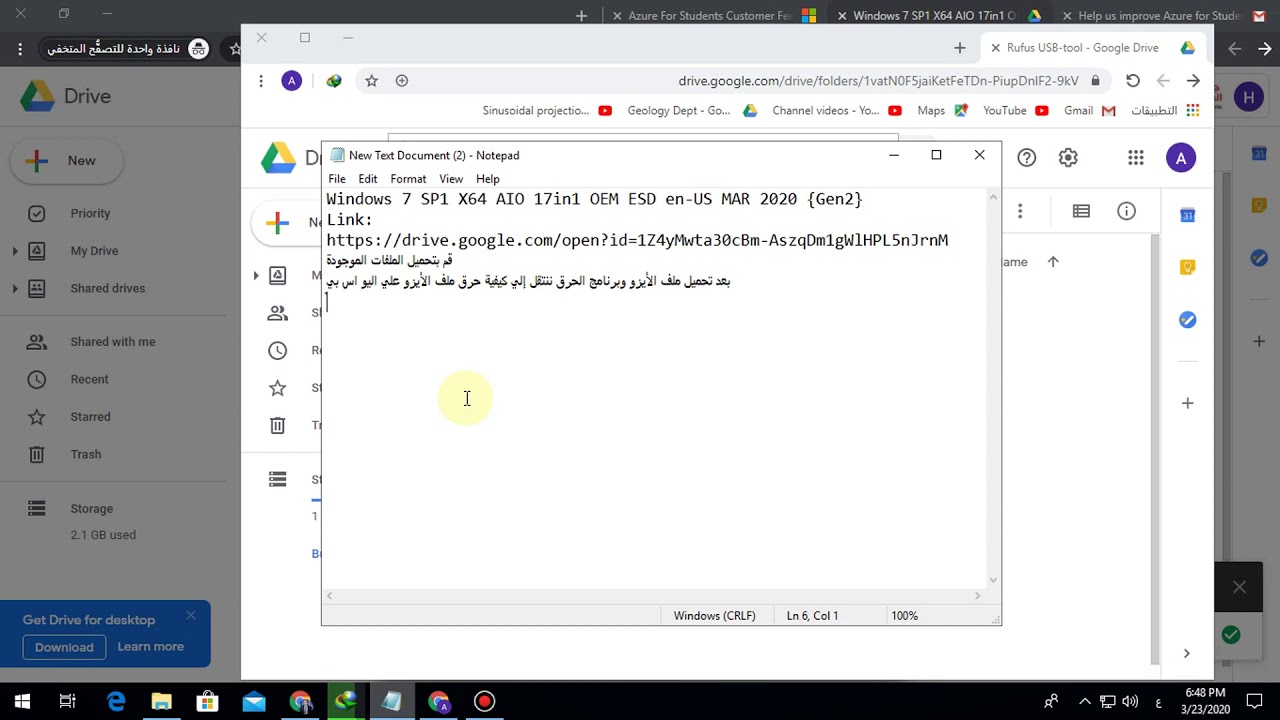This screenshot has height=720, width=1280.
Task: Switch Drive to list layout icon
Action: pyautogui.click(x=1081, y=211)
